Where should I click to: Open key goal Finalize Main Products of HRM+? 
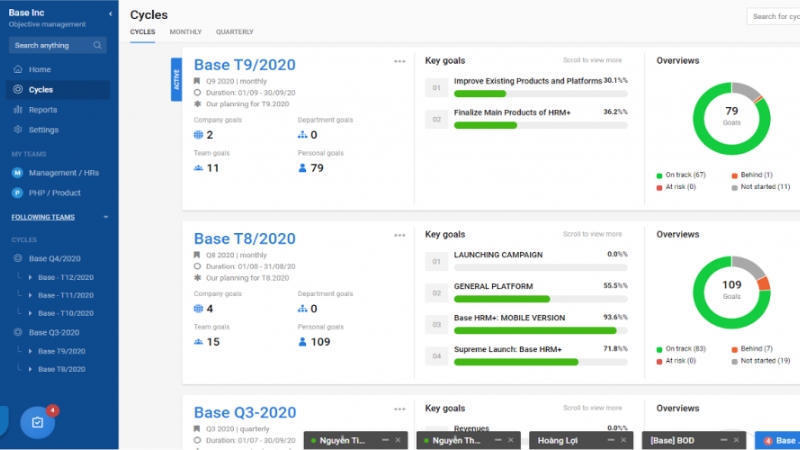tap(512, 113)
